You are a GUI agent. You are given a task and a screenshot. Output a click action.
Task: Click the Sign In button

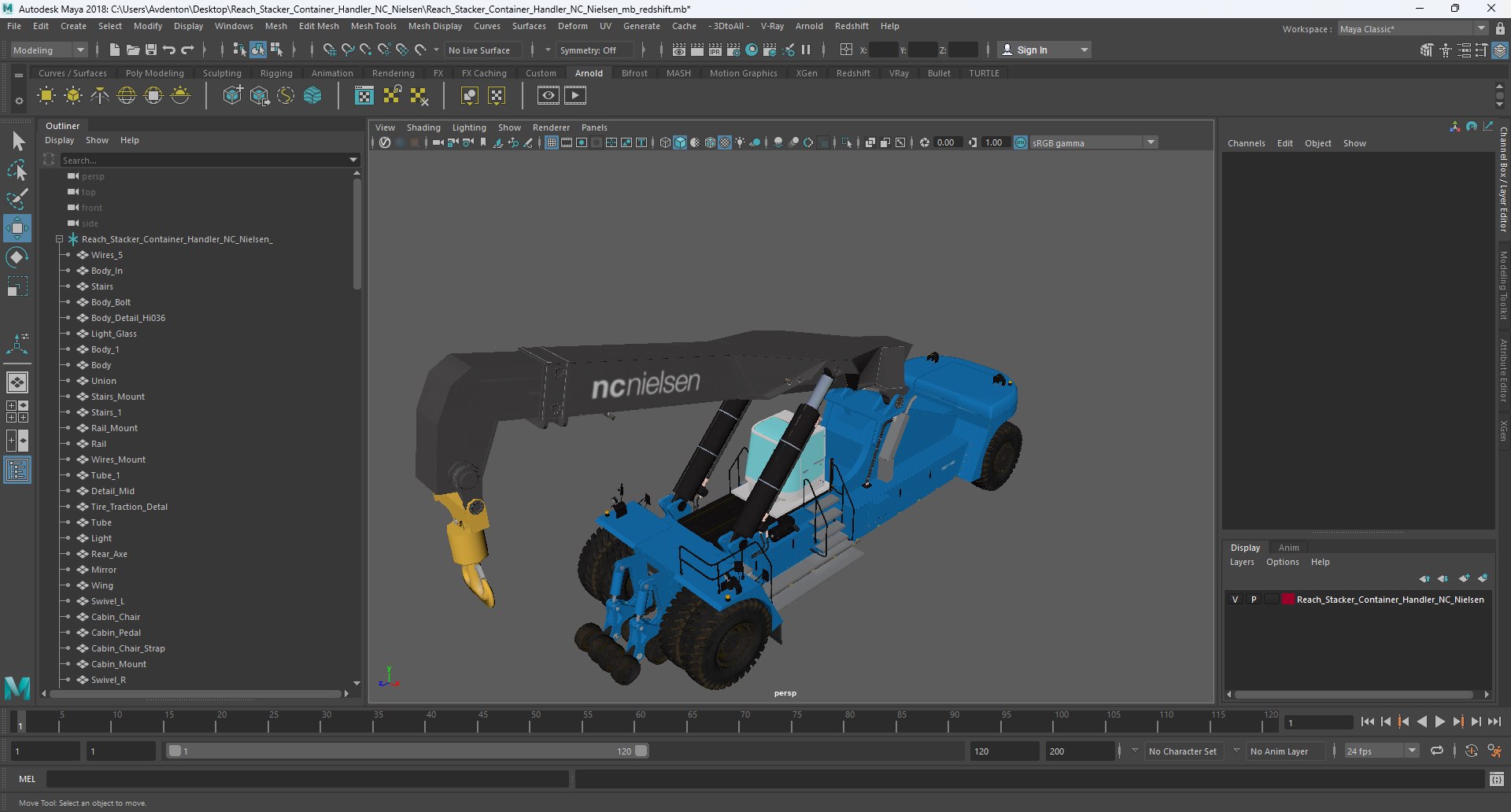[1044, 50]
